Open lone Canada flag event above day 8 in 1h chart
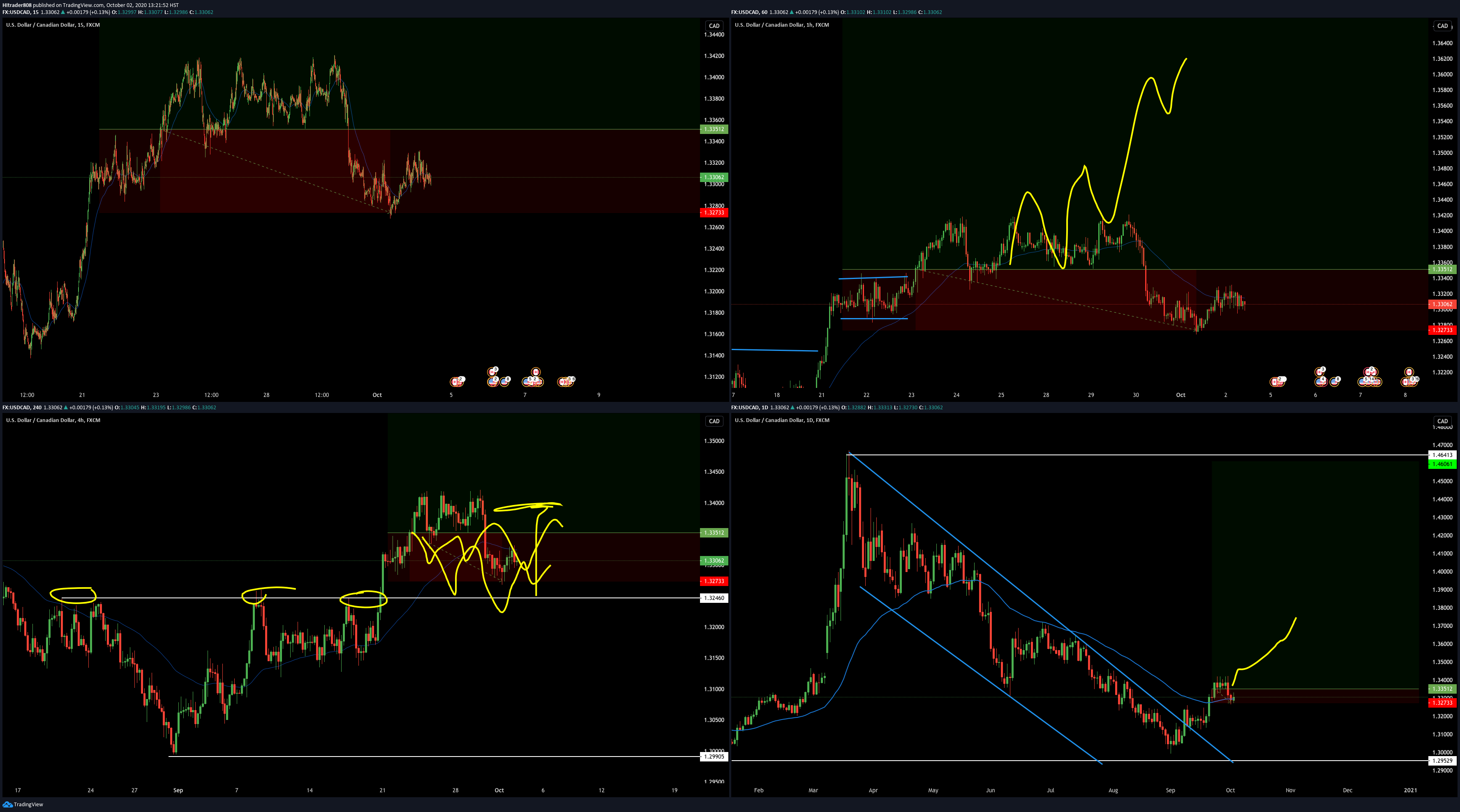The height and width of the screenshot is (812, 1460). (1409, 372)
